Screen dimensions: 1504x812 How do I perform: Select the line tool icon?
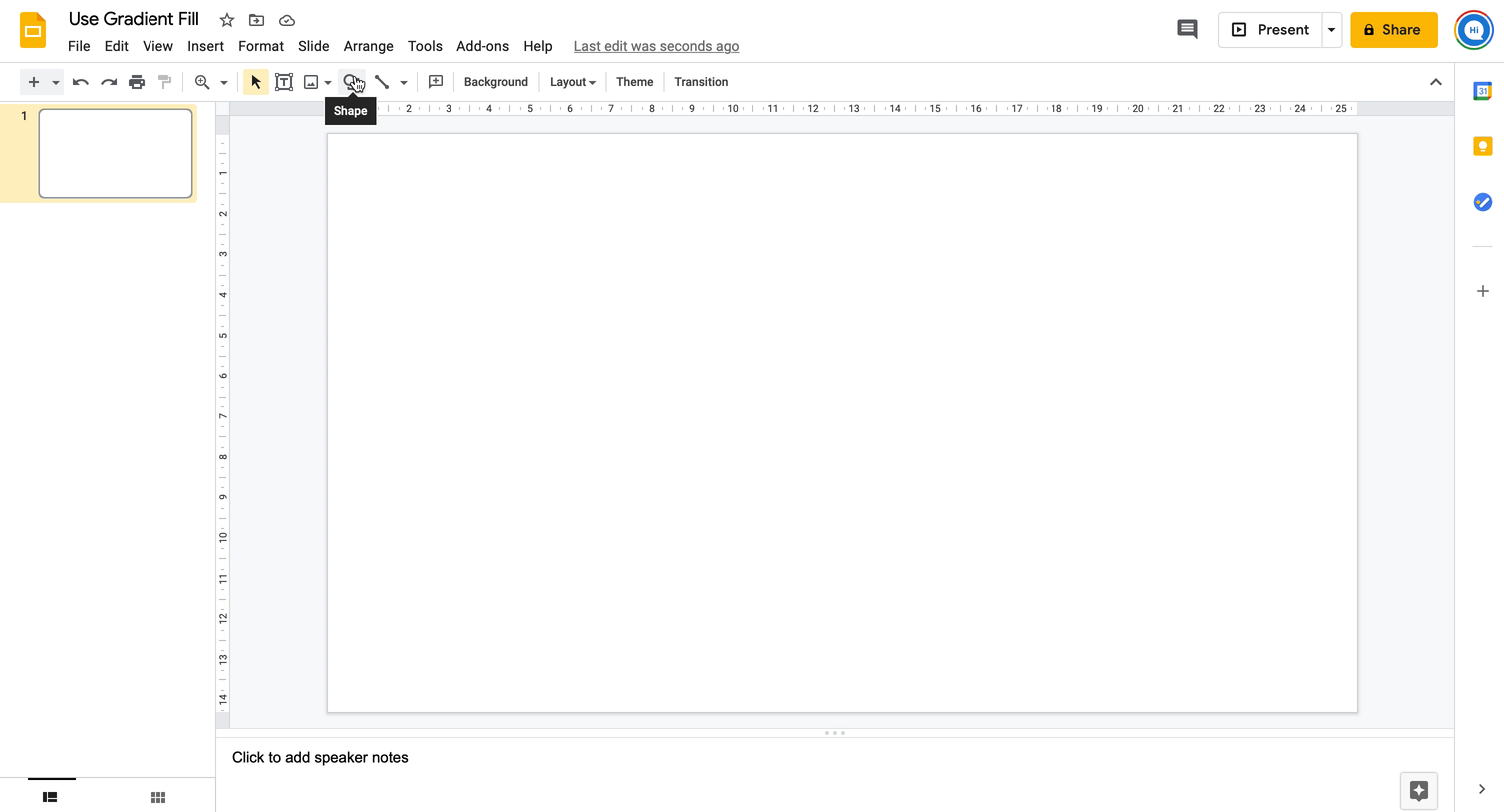pyautogui.click(x=382, y=82)
